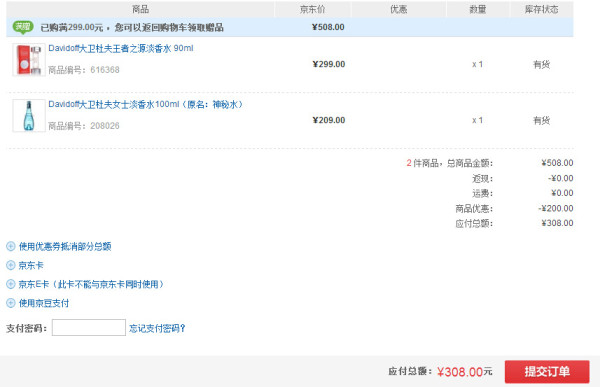This screenshot has width=600, height=387.
Task: Click the total goods amount ¥508.00 value
Action: (x=557, y=163)
